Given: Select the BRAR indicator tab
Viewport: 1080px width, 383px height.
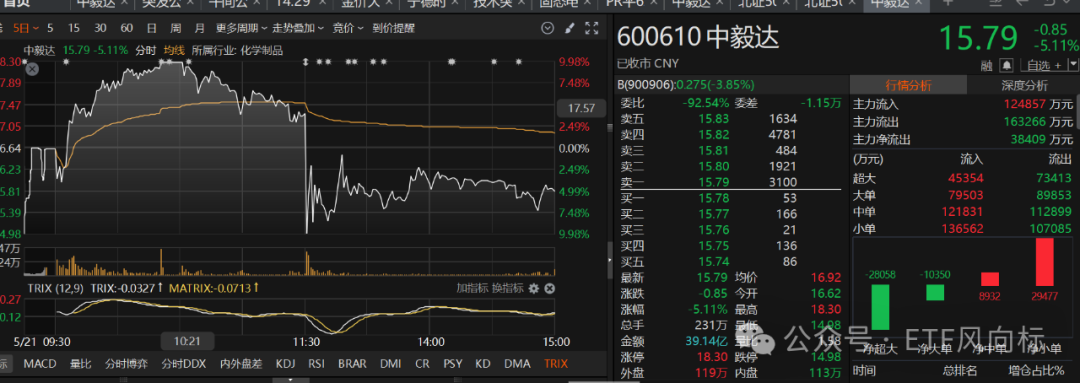Looking at the screenshot, I should click(x=352, y=364).
